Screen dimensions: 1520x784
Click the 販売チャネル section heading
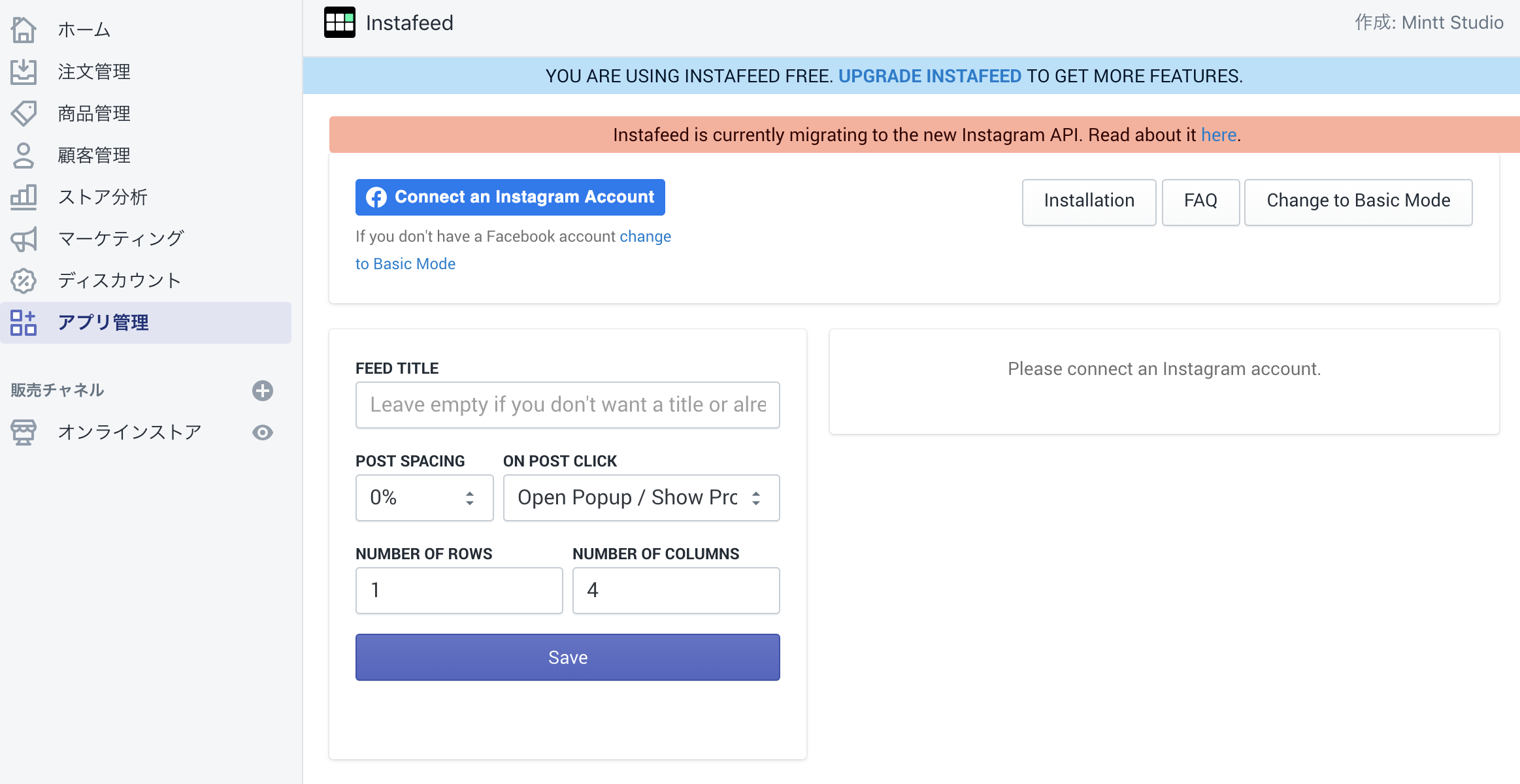coord(57,391)
